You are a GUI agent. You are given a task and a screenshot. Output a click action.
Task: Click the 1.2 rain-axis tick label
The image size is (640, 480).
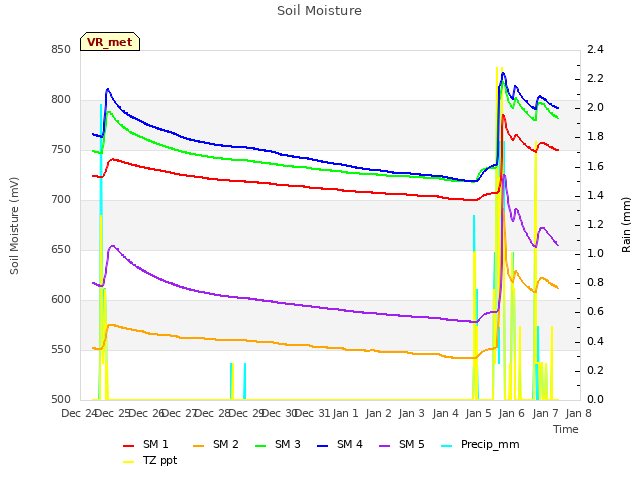pyautogui.click(x=595, y=224)
